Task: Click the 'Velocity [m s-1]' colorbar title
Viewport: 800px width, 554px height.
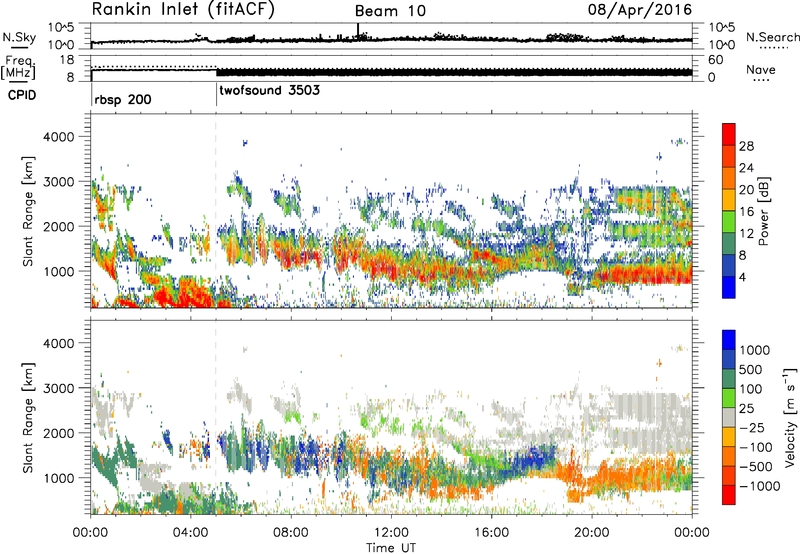Action: (x=790, y=417)
